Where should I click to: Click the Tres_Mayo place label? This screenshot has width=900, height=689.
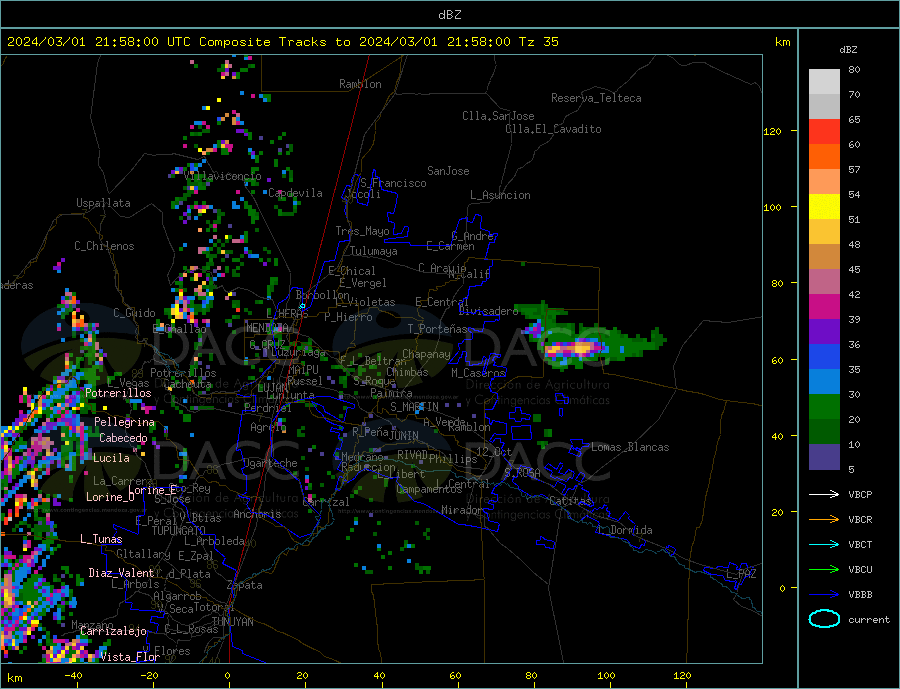362,231
